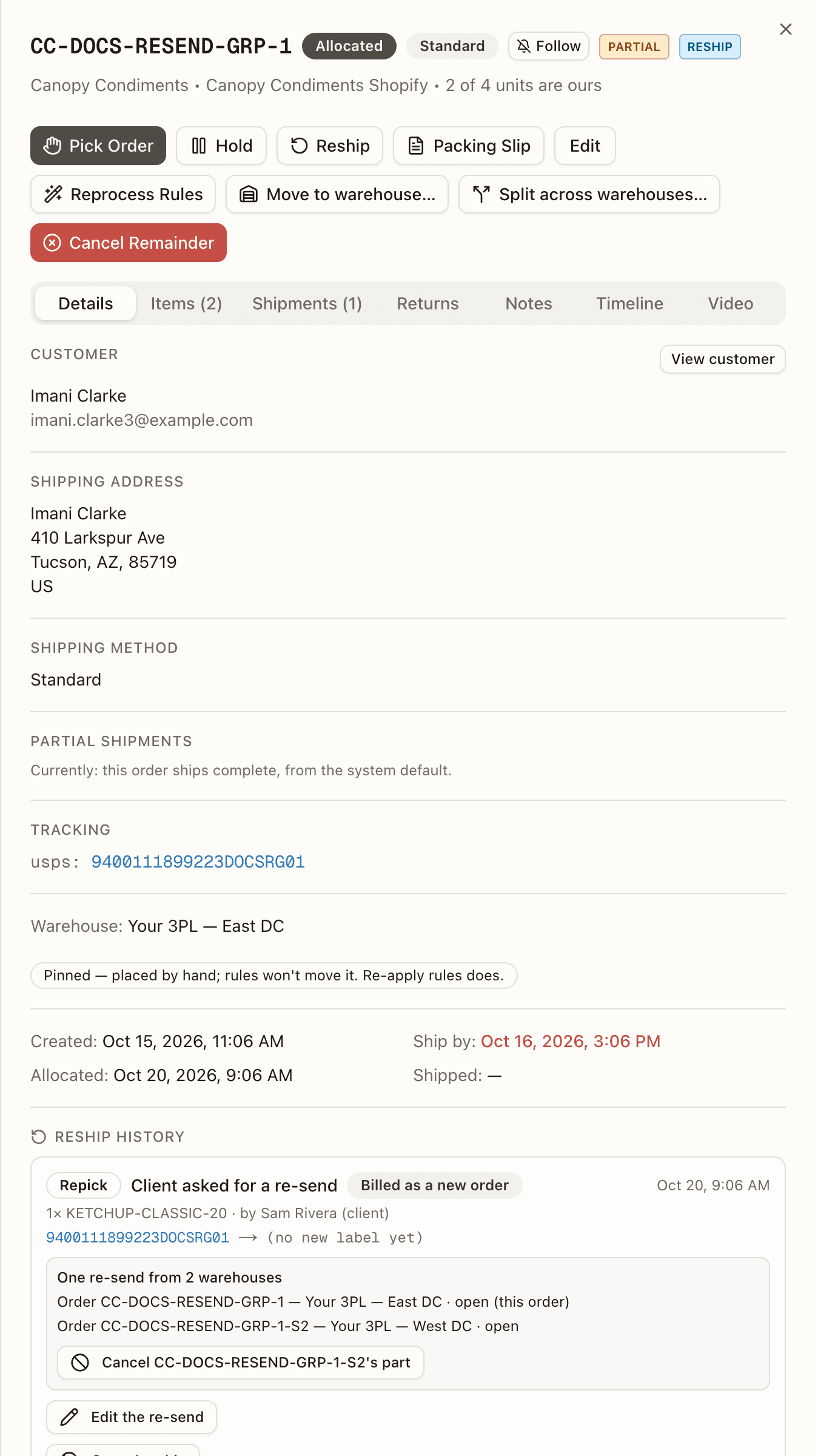Screen dimensions: 815x1456
Task: Open the Move to warehouse picker
Action: (x=337, y=194)
